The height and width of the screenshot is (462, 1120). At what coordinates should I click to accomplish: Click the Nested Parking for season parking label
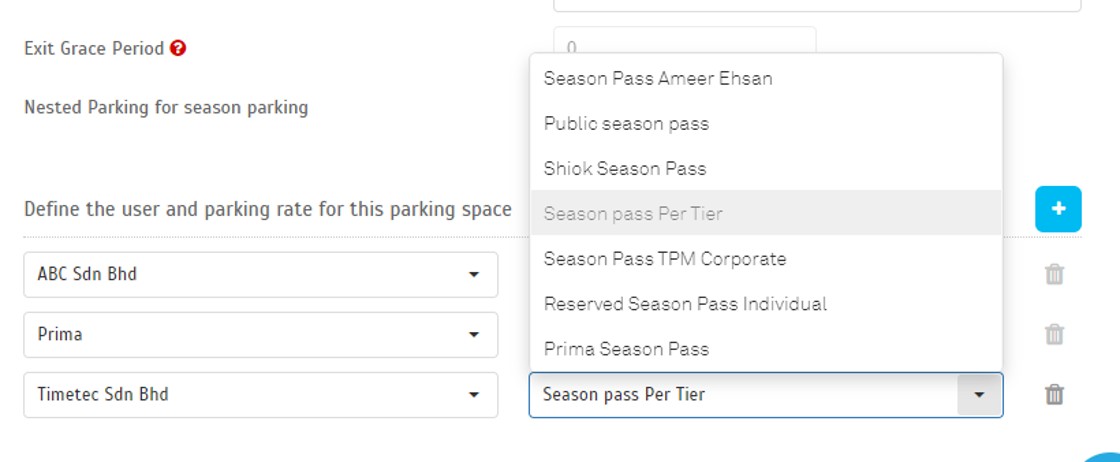click(166, 107)
